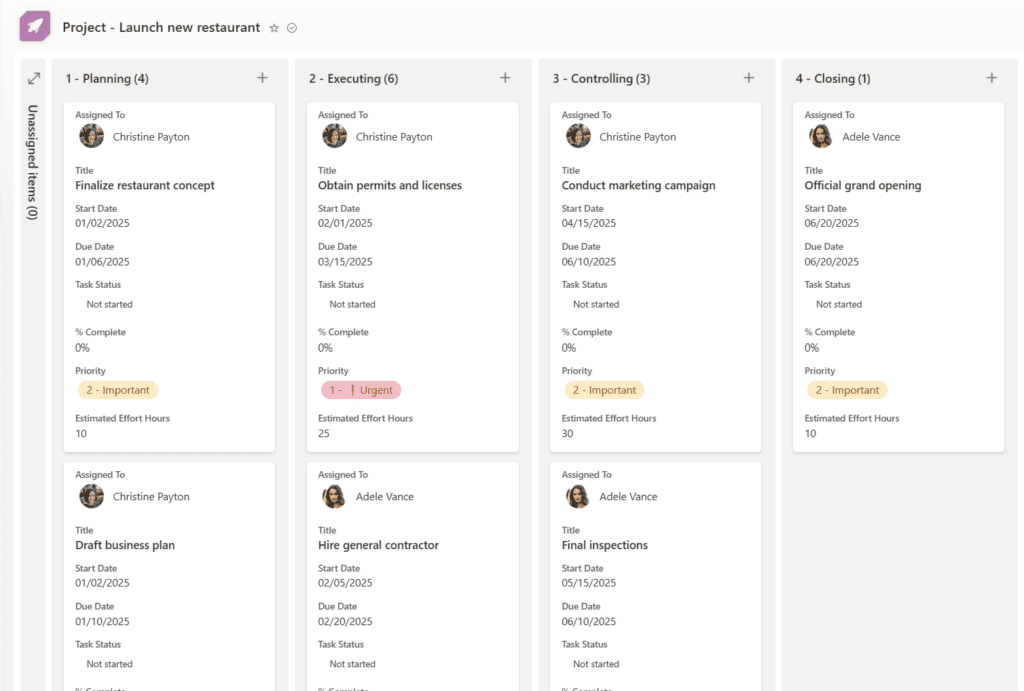This screenshot has height=691, width=1024.
Task: Open the Hire general contractor card title
Action: click(378, 545)
